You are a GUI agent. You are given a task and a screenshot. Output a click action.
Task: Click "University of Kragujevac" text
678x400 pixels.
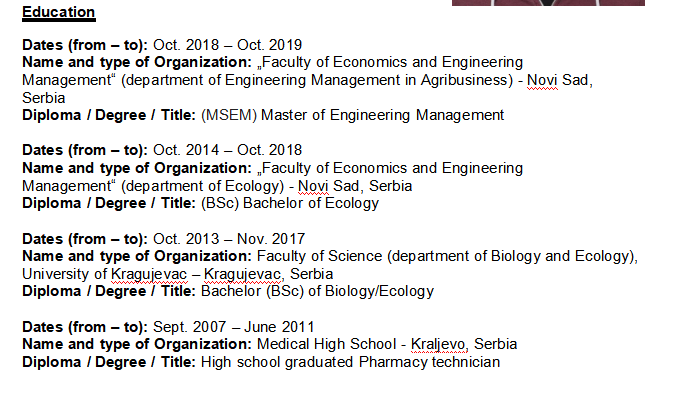click(105, 273)
